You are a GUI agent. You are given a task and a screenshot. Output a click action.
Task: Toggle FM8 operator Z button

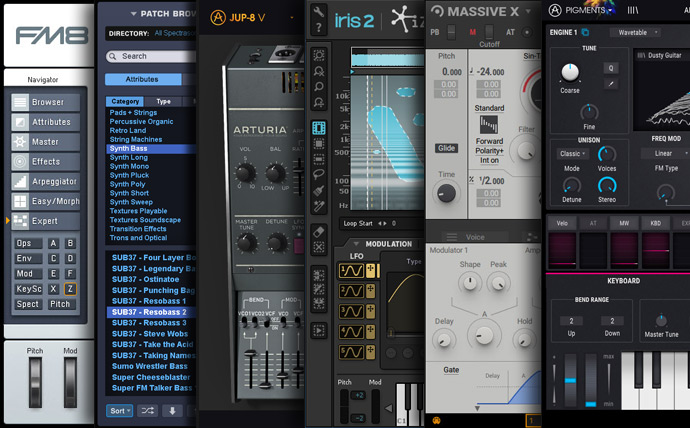coord(69,288)
